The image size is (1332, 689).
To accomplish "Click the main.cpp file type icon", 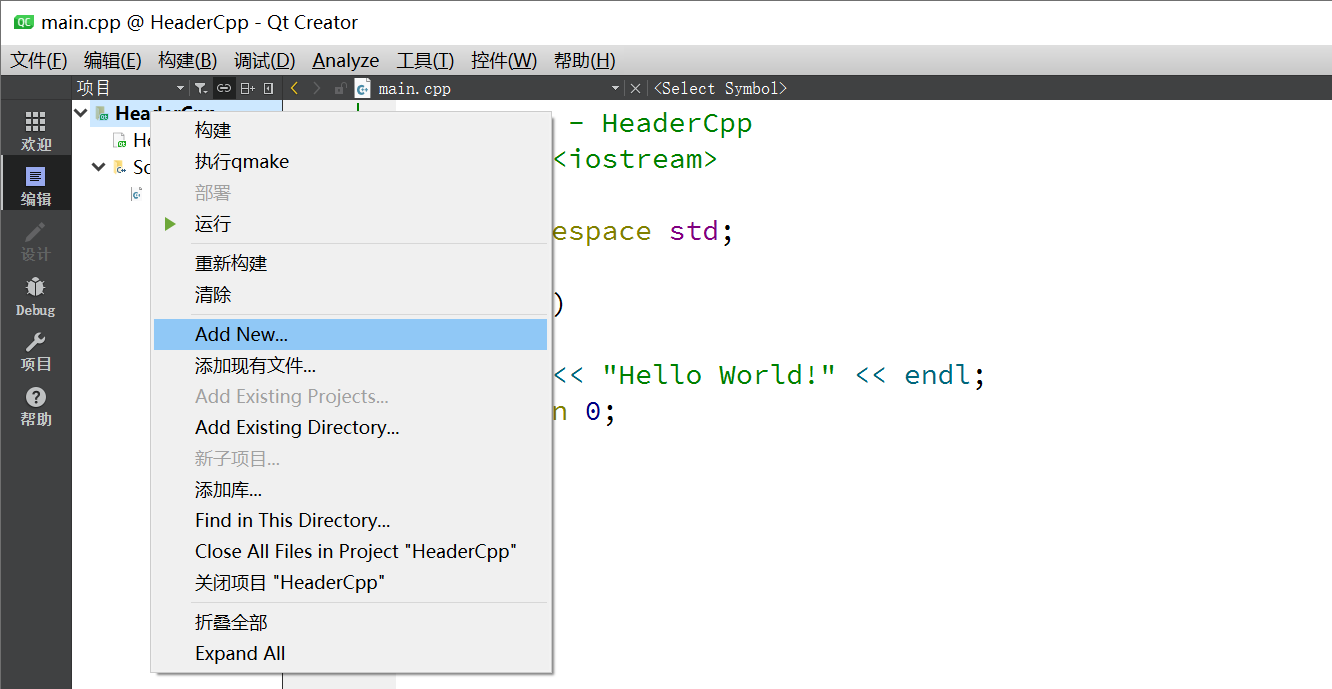I will [363, 88].
